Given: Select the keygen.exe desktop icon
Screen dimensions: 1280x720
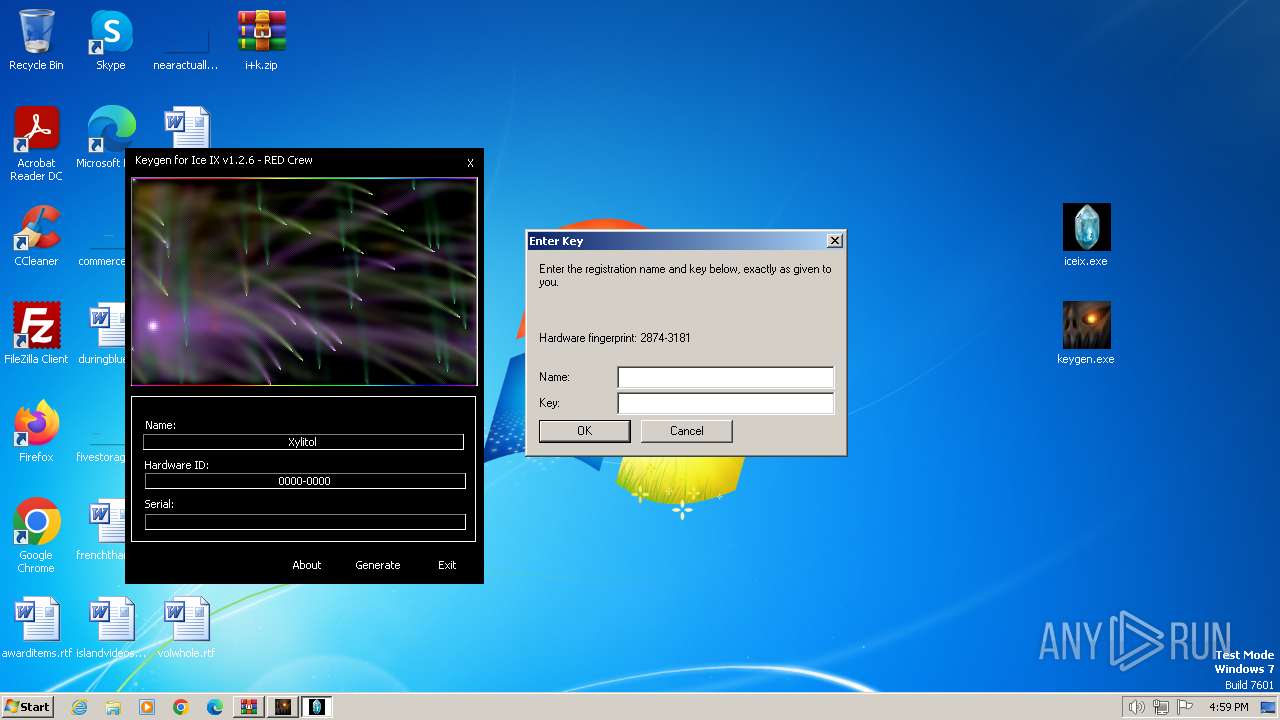Looking at the screenshot, I should coord(1086,334).
